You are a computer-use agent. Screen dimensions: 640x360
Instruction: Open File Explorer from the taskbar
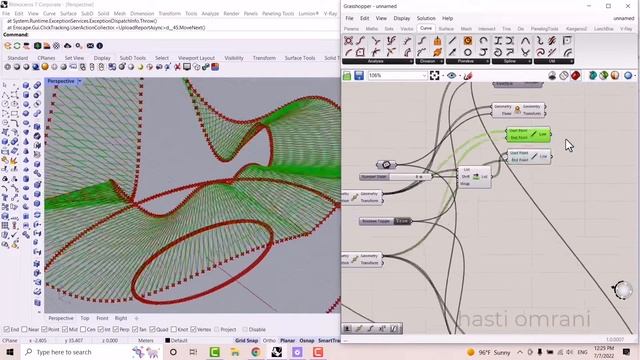pos(235,352)
